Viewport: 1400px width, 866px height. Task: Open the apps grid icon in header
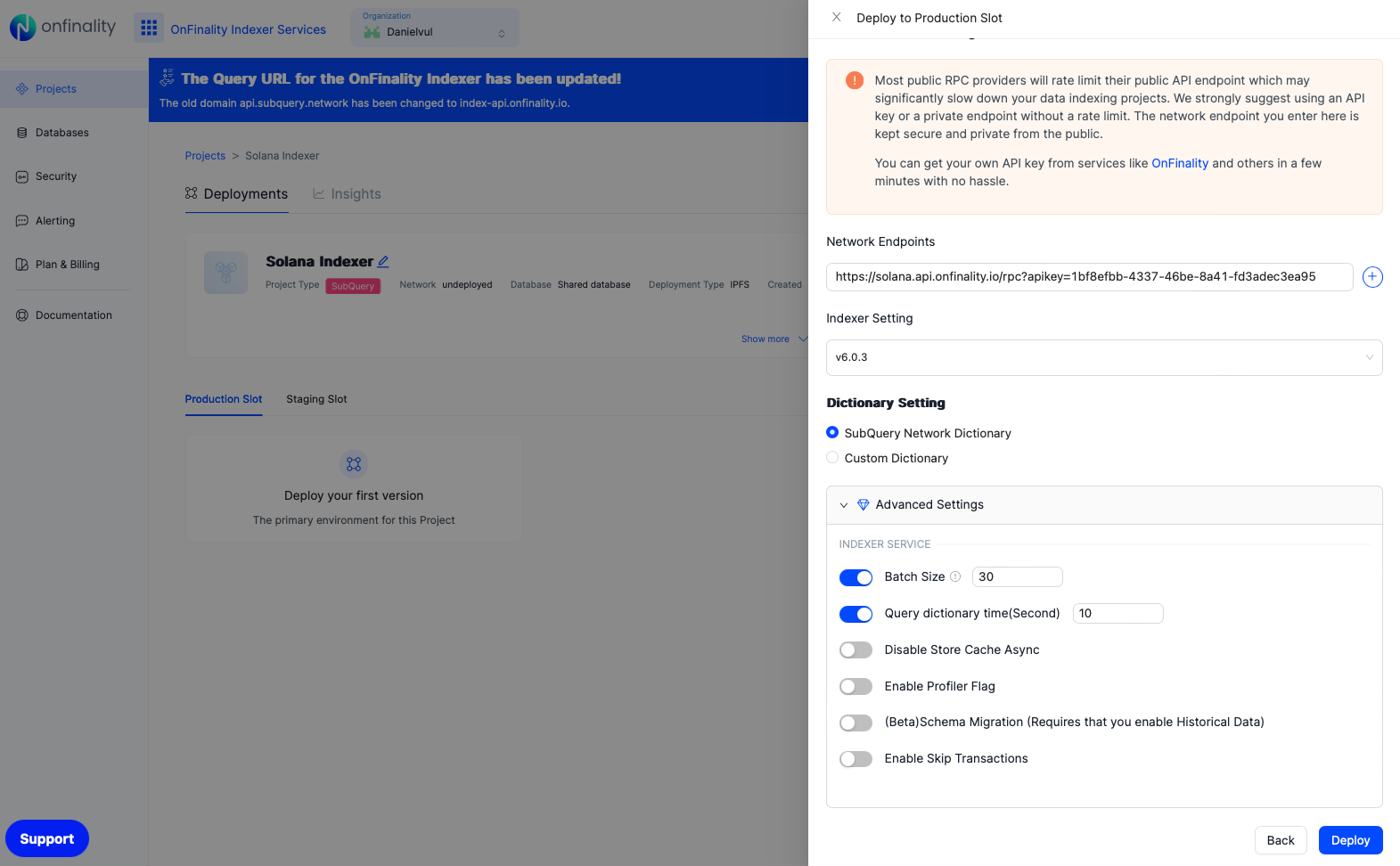tap(149, 29)
